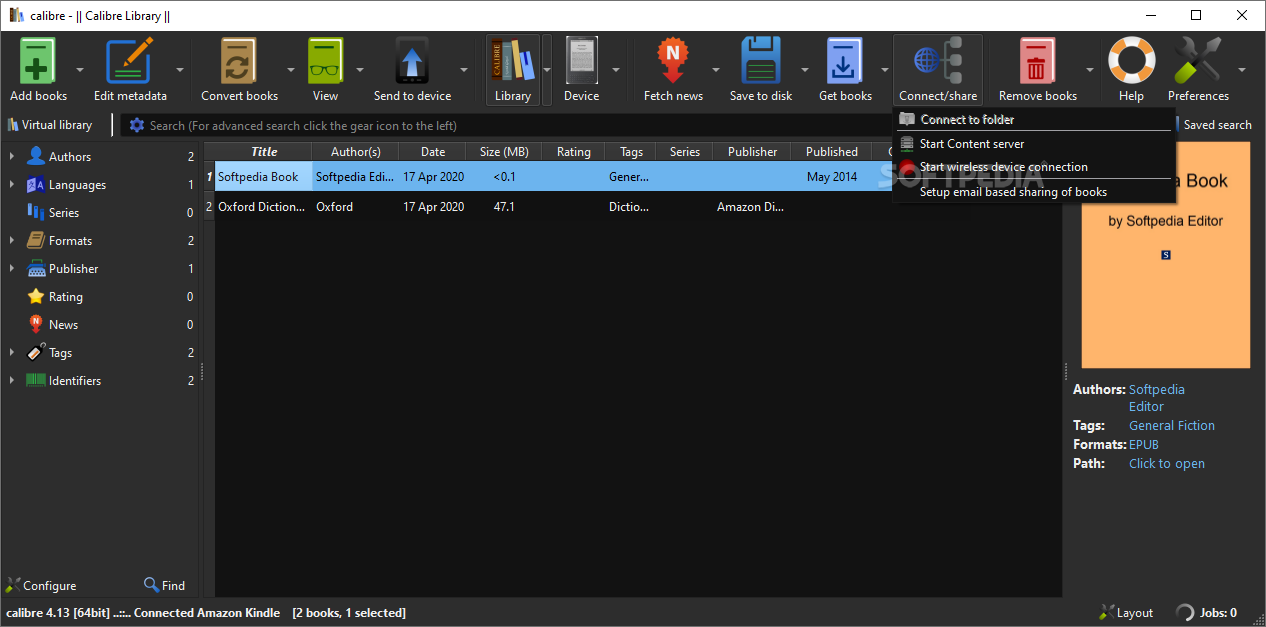1266x627 pixels.
Task: Open the View book icon
Action: point(325,62)
